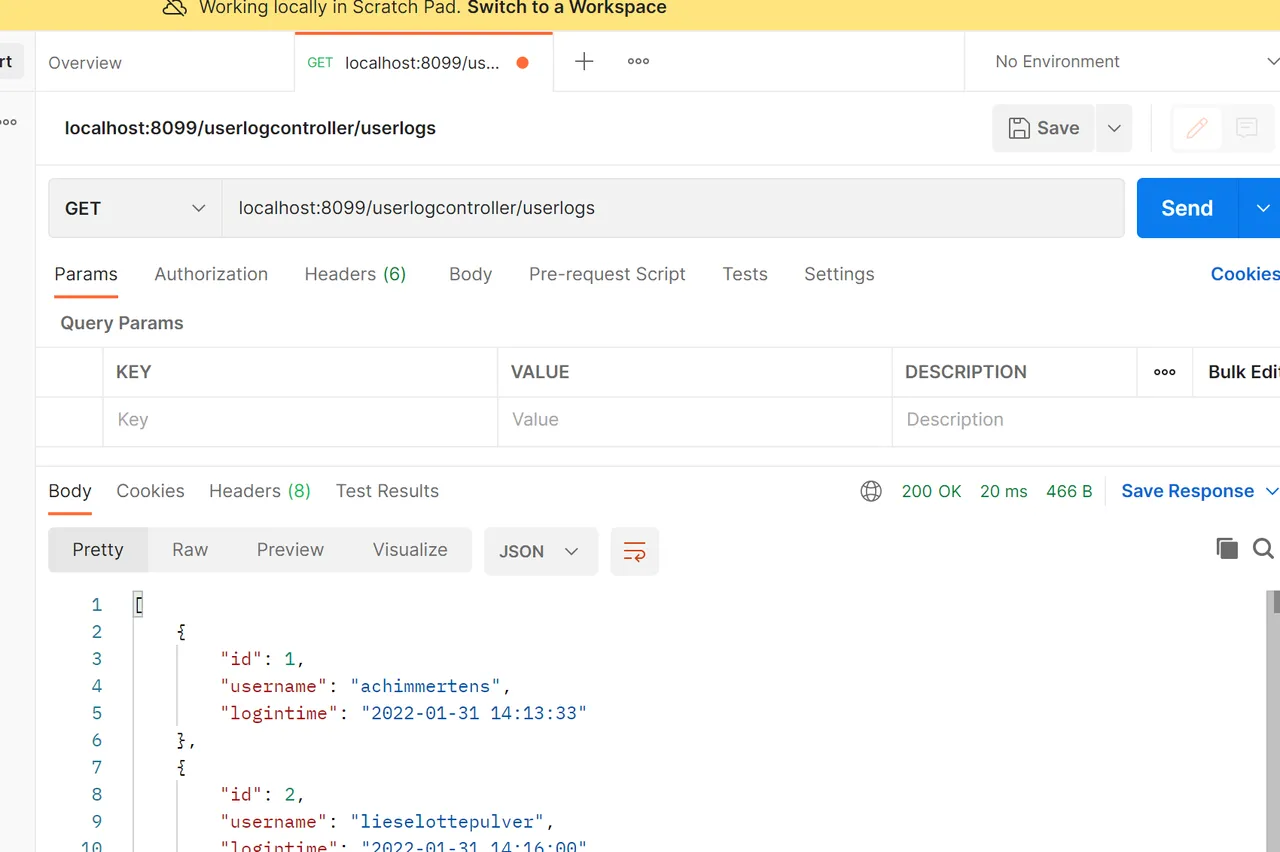Open the query params column options dots
This screenshot has width=1280, height=852.
[1165, 372]
